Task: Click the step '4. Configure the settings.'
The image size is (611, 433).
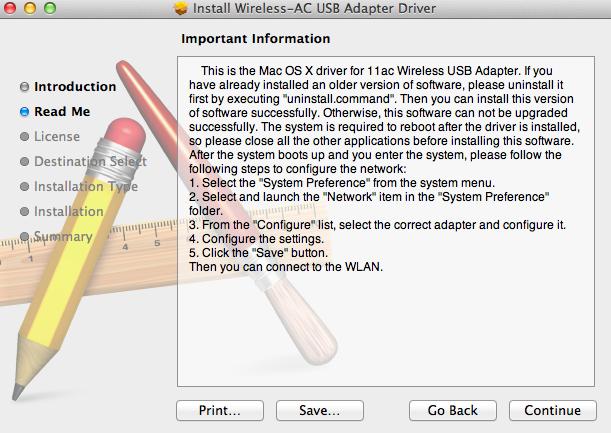Action: (x=256, y=239)
